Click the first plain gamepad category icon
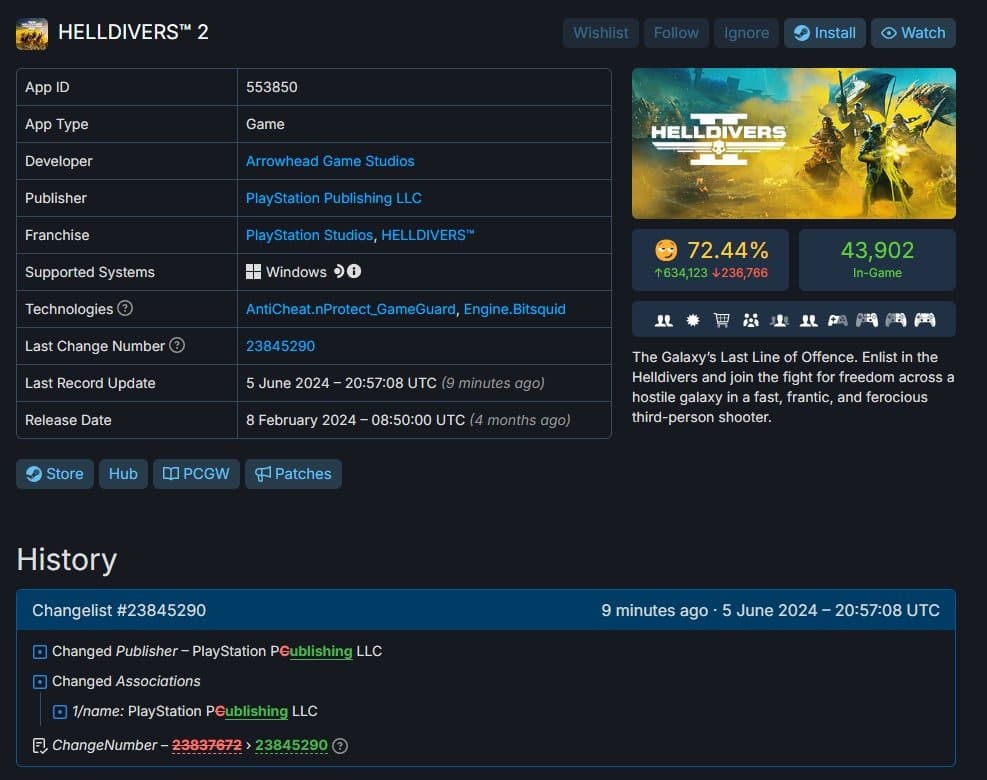 pyautogui.click(x=866, y=320)
